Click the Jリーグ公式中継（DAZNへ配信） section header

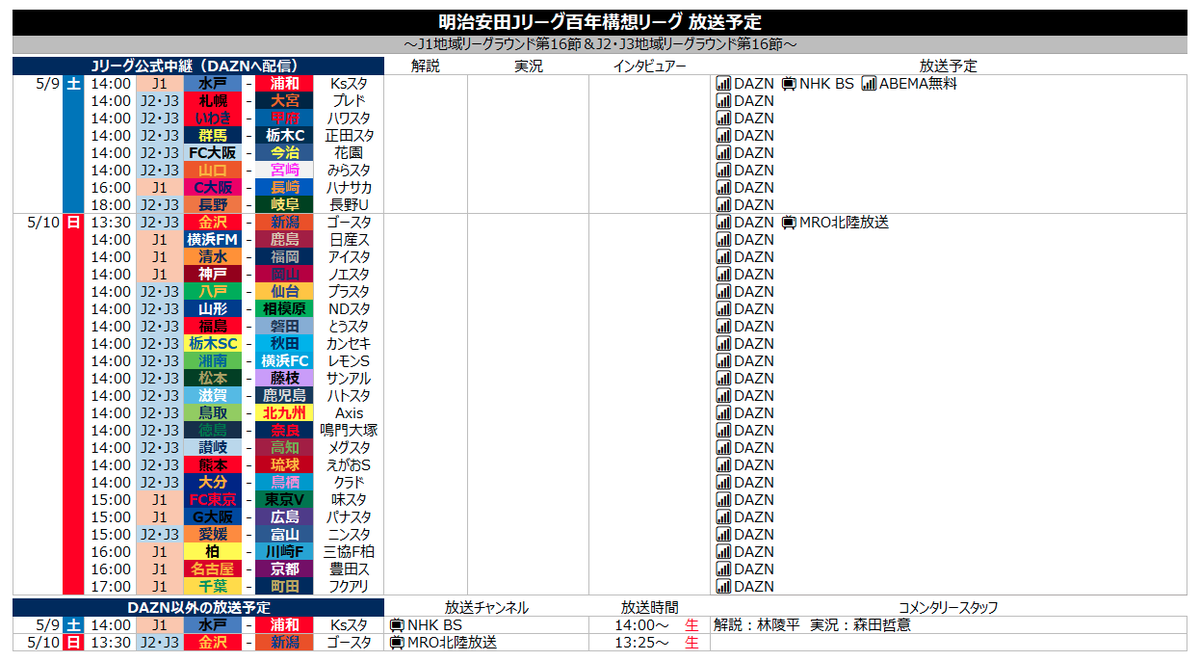click(x=198, y=66)
